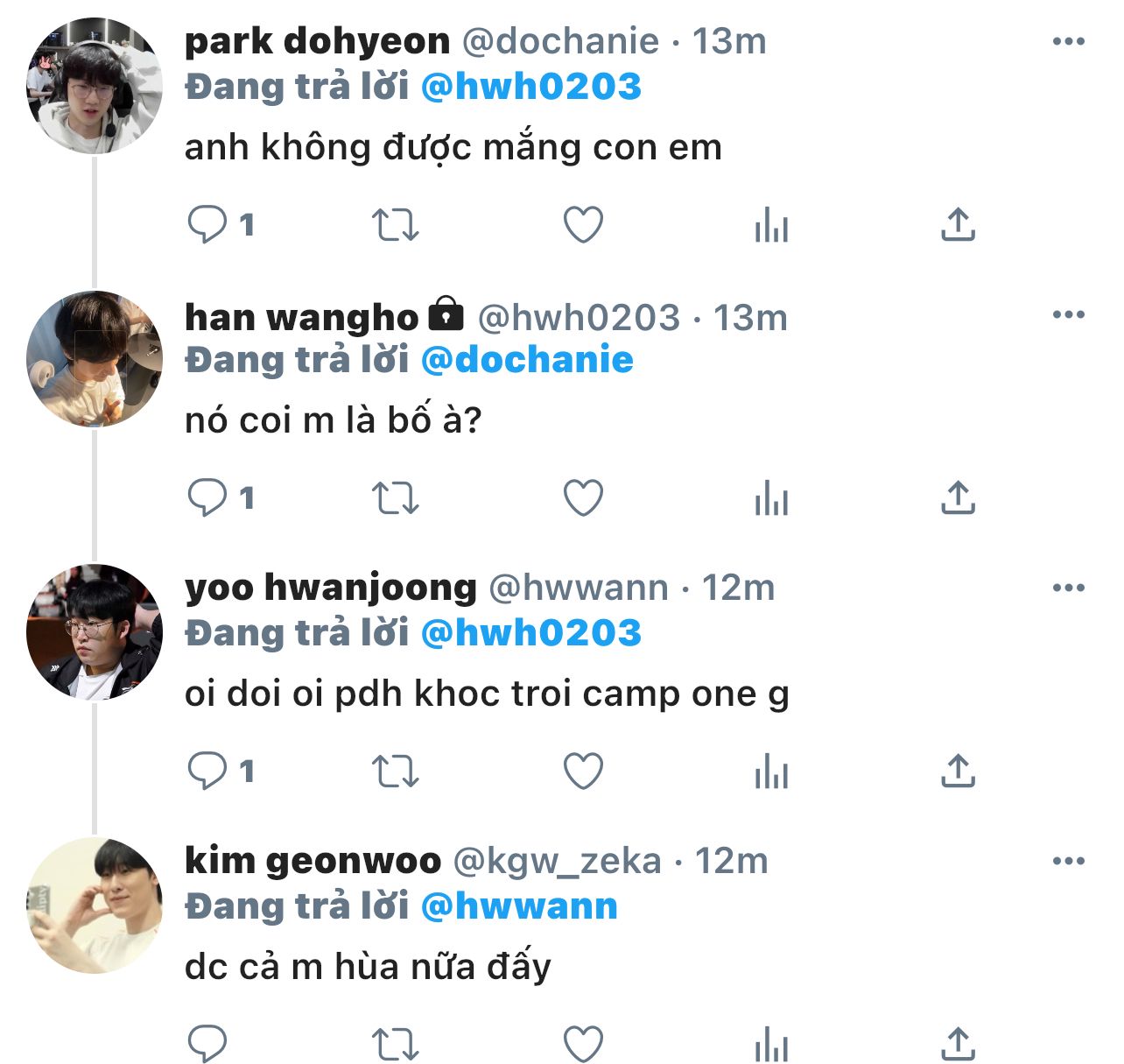Share han wangho's tweet
Image resolution: width=1124 pixels, height=1064 pixels.
[x=958, y=498]
